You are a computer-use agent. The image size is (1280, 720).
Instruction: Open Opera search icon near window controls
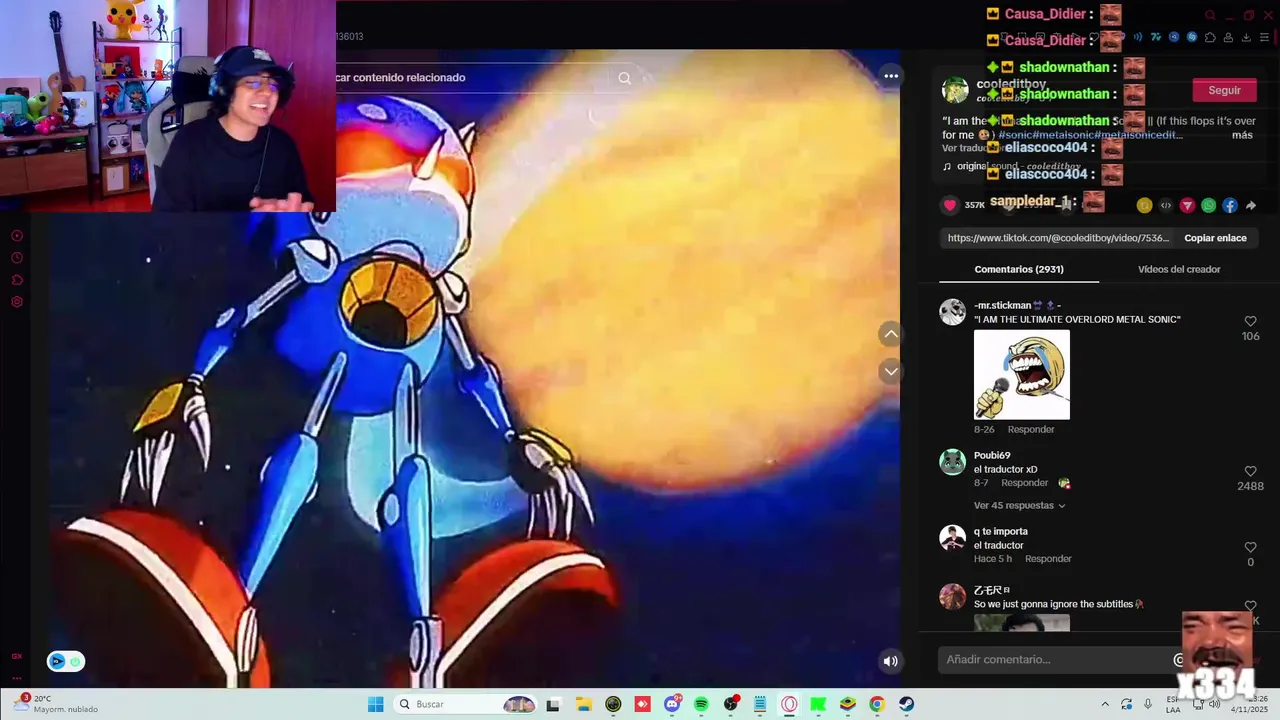[1210, 15]
